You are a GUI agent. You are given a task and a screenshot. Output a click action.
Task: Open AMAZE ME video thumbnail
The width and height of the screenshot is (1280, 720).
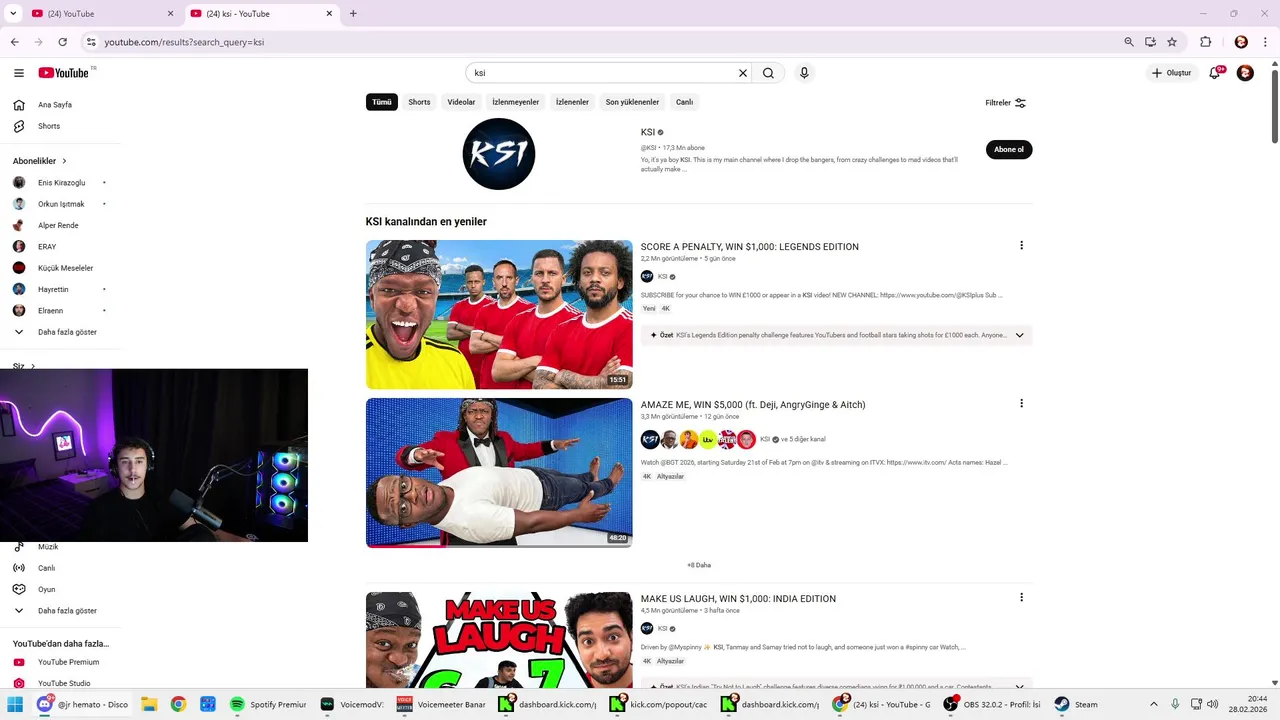499,472
